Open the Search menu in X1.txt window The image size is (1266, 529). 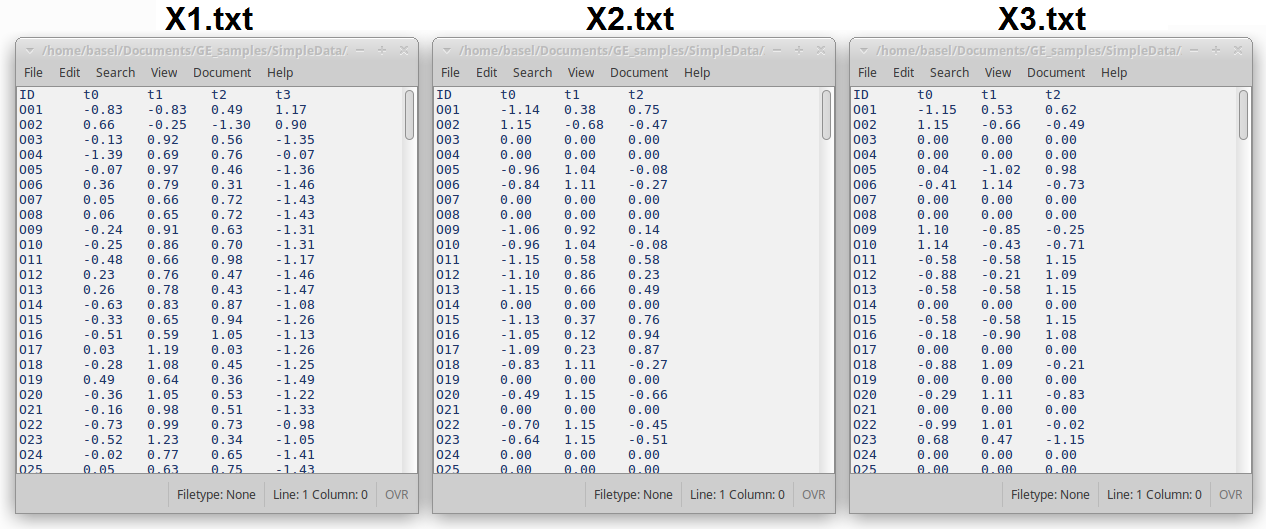115,72
